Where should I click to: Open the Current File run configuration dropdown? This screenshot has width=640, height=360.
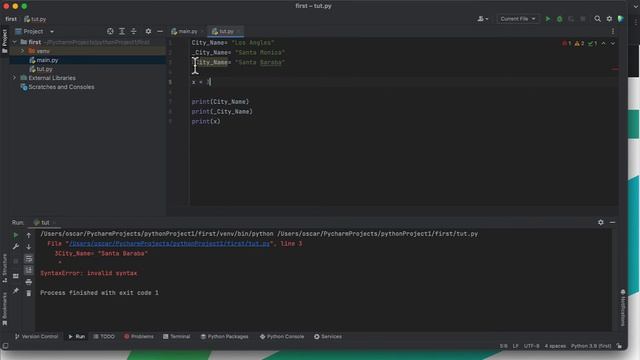click(x=518, y=19)
